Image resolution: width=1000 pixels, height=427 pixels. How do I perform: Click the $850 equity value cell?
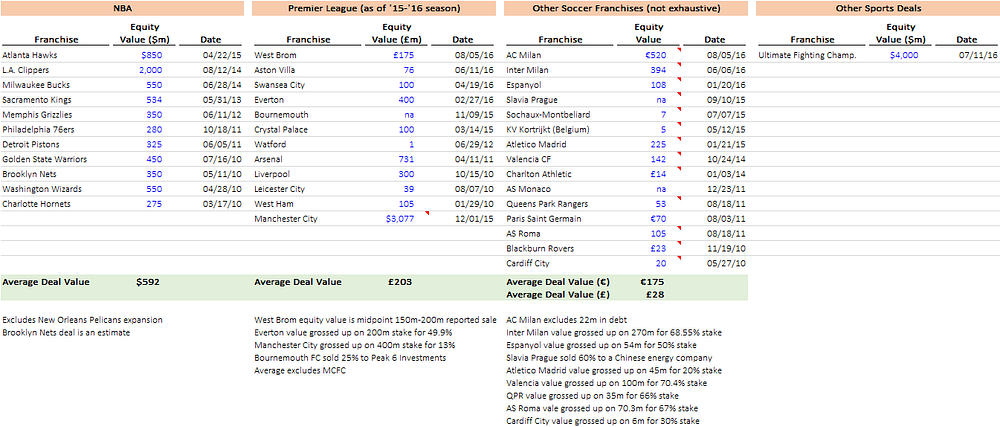click(x=152, y=55)
